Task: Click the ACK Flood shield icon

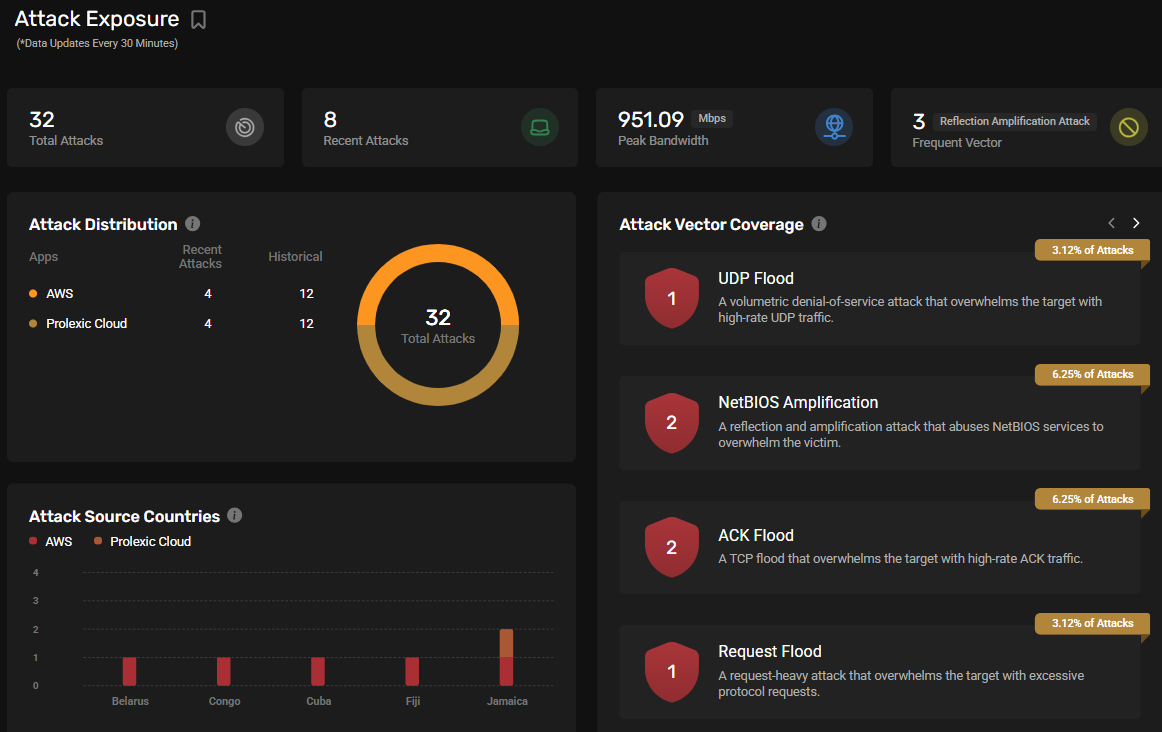Action: click(671, 547)
